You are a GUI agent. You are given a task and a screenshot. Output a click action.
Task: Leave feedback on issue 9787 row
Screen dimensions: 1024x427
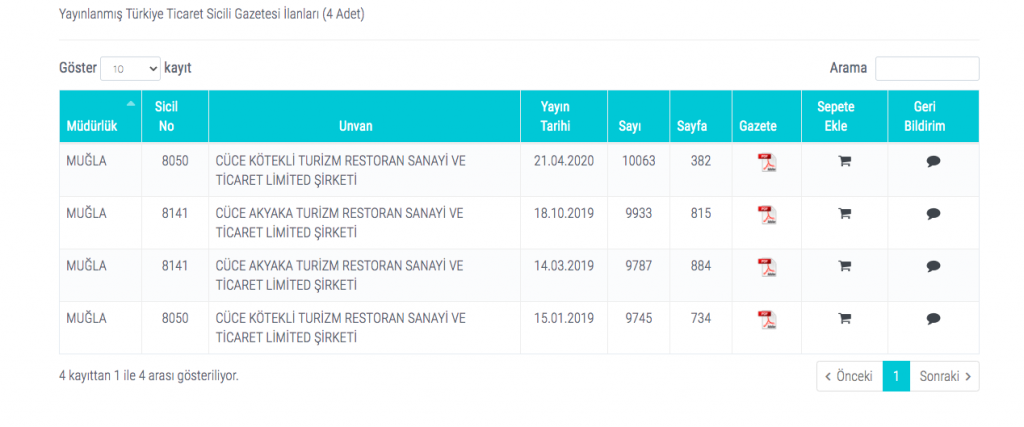point(933,266)
